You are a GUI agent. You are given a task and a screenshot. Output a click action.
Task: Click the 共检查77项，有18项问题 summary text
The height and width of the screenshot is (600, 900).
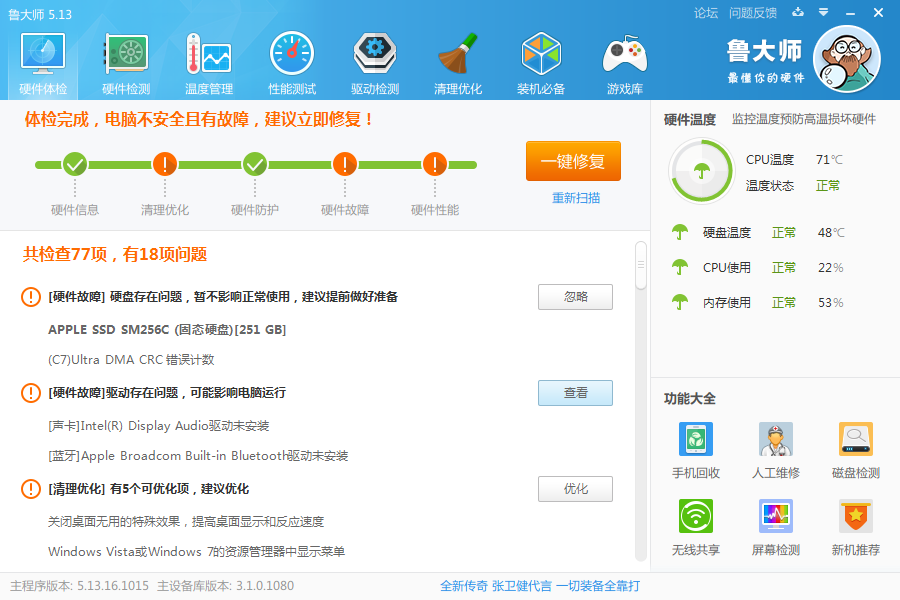point(115,254)
